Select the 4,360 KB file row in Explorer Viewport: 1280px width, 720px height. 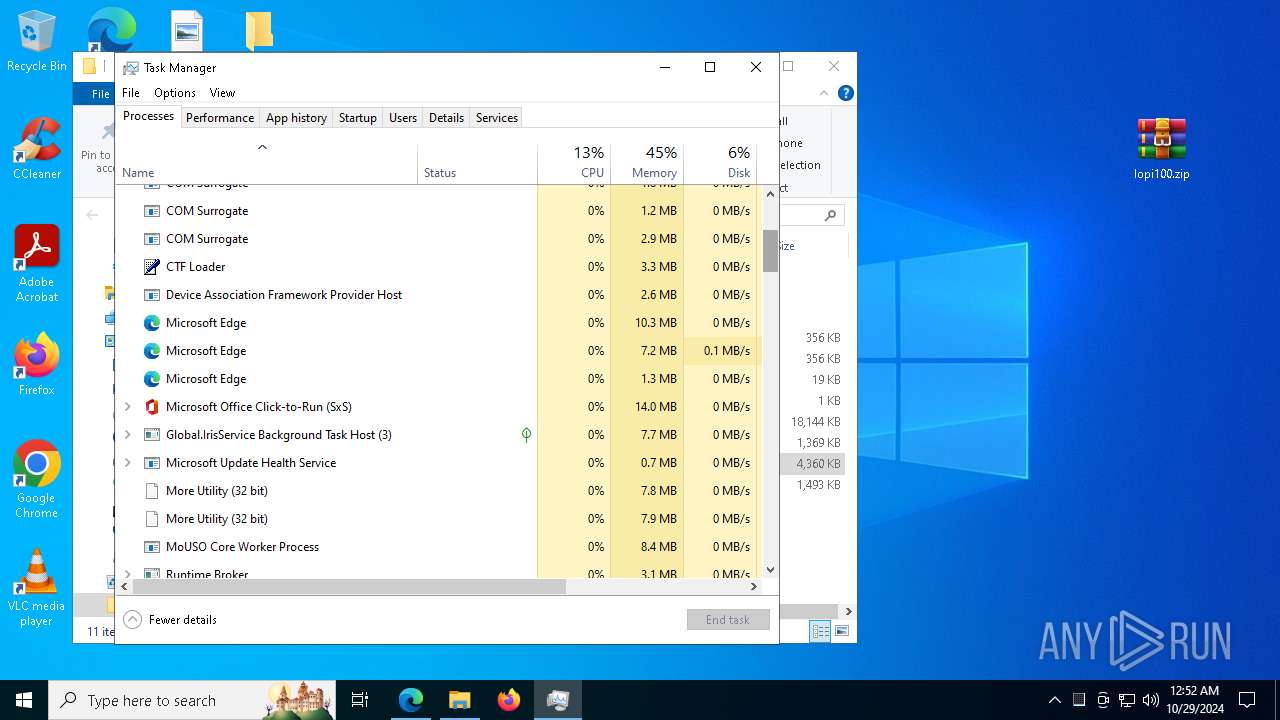[x=813, y=464]
